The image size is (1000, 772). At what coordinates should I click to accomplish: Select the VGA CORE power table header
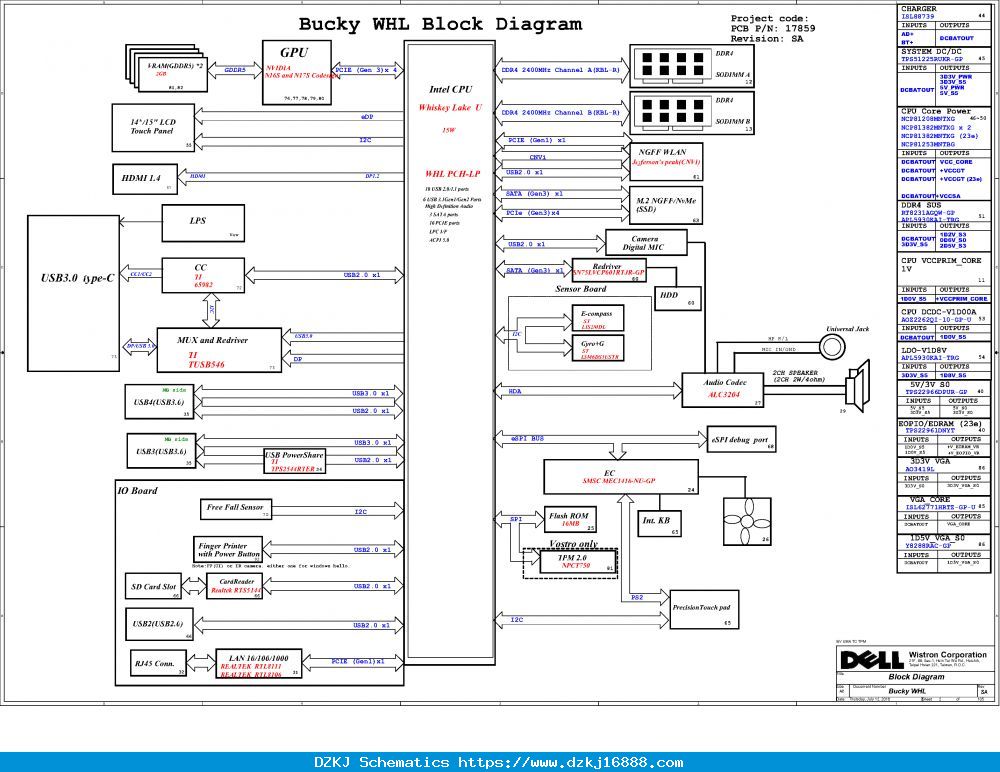[x=930, y=500]
